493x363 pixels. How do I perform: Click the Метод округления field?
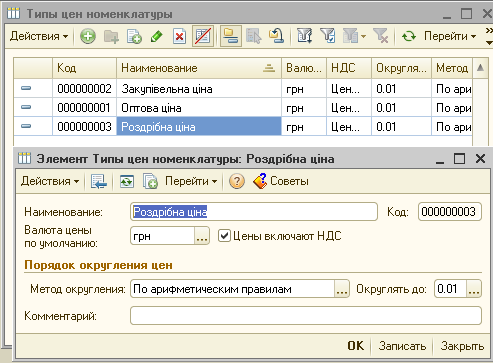click(232, 289)
